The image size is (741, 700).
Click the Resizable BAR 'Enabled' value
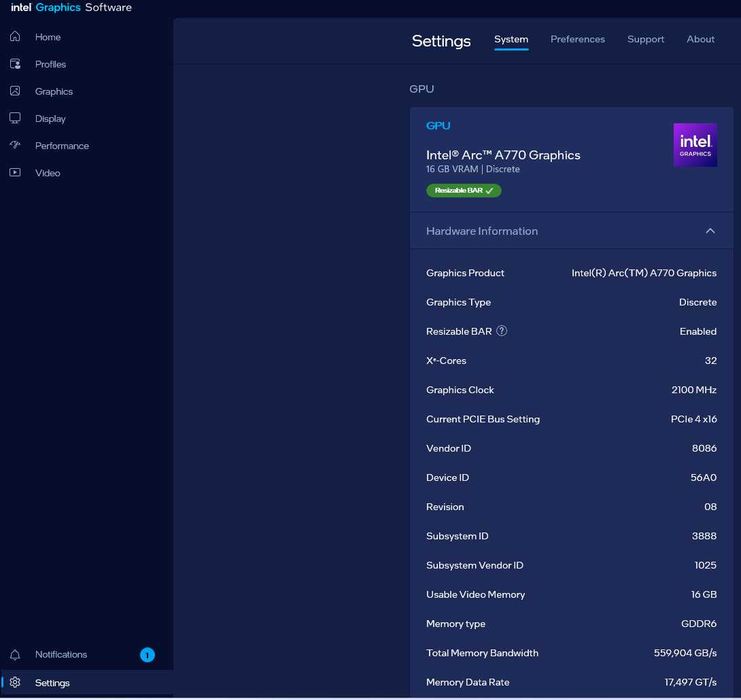(698, 331)
